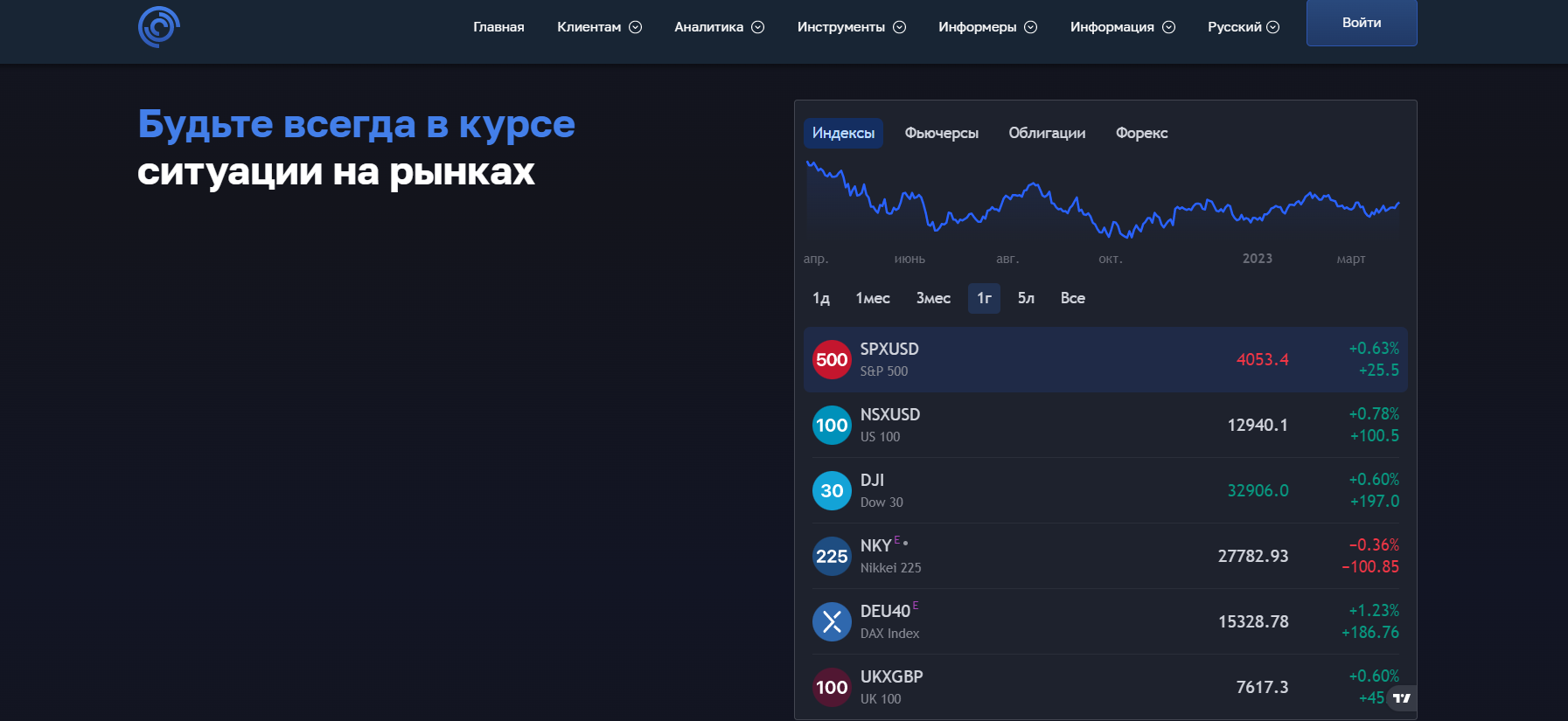The image size is (1568, 721).
Task: Open the NSXUSD symbol link
Action: (x=890, y=414)
